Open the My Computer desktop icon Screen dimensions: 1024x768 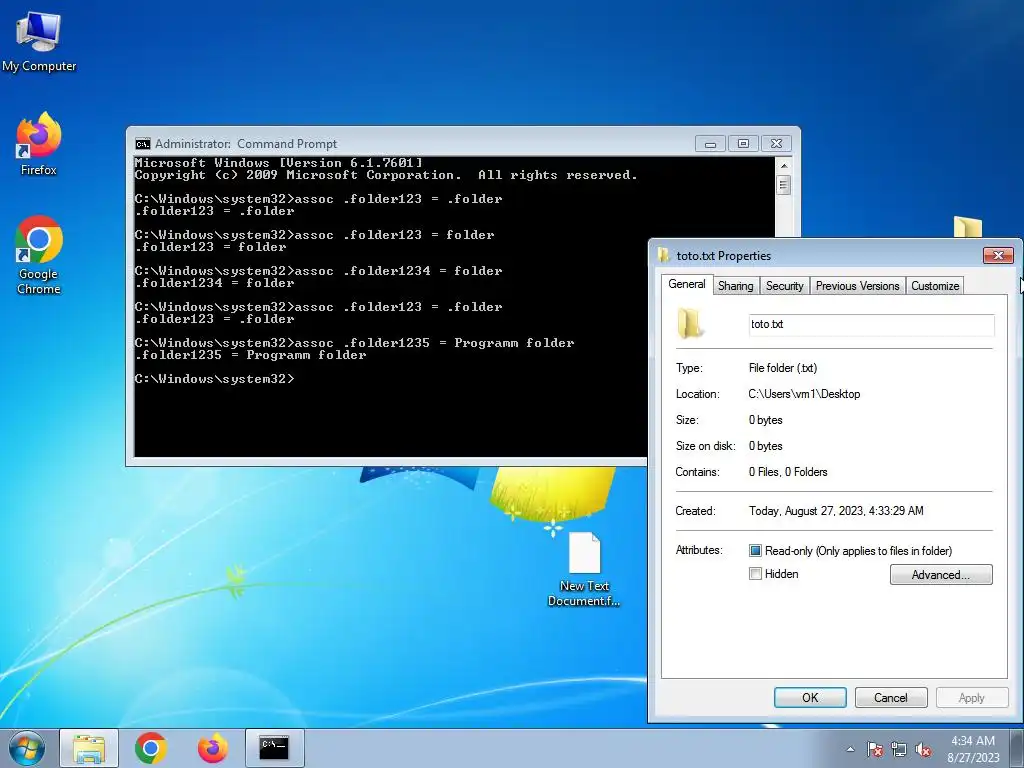pos(39,42)
